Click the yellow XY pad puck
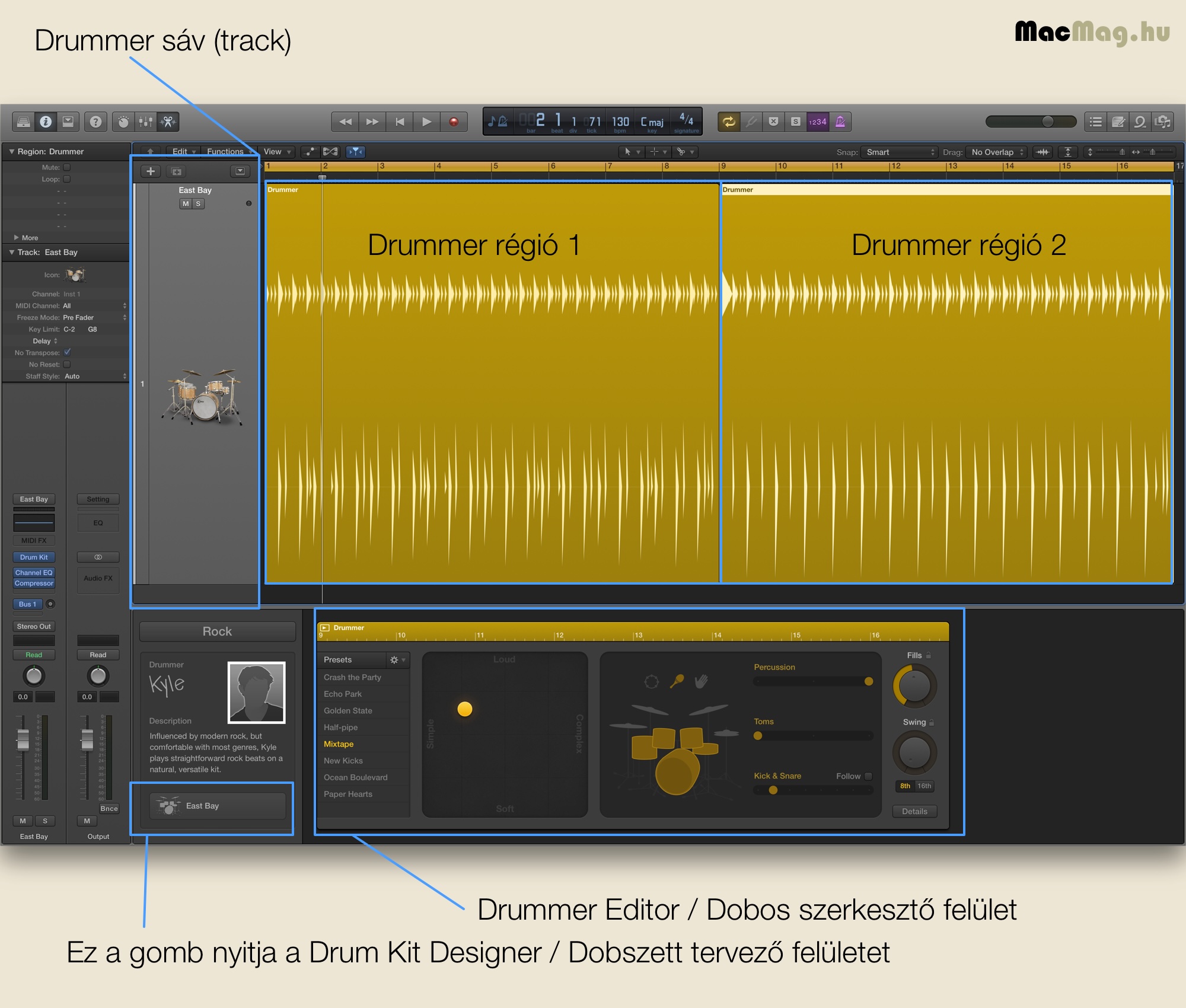1186x1008 pixels. [465, 709]
